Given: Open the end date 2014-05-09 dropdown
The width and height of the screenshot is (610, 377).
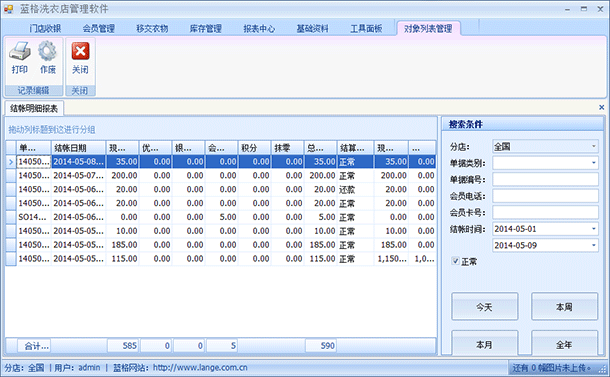Looking at the screenshot, I should tap(594, 245).
